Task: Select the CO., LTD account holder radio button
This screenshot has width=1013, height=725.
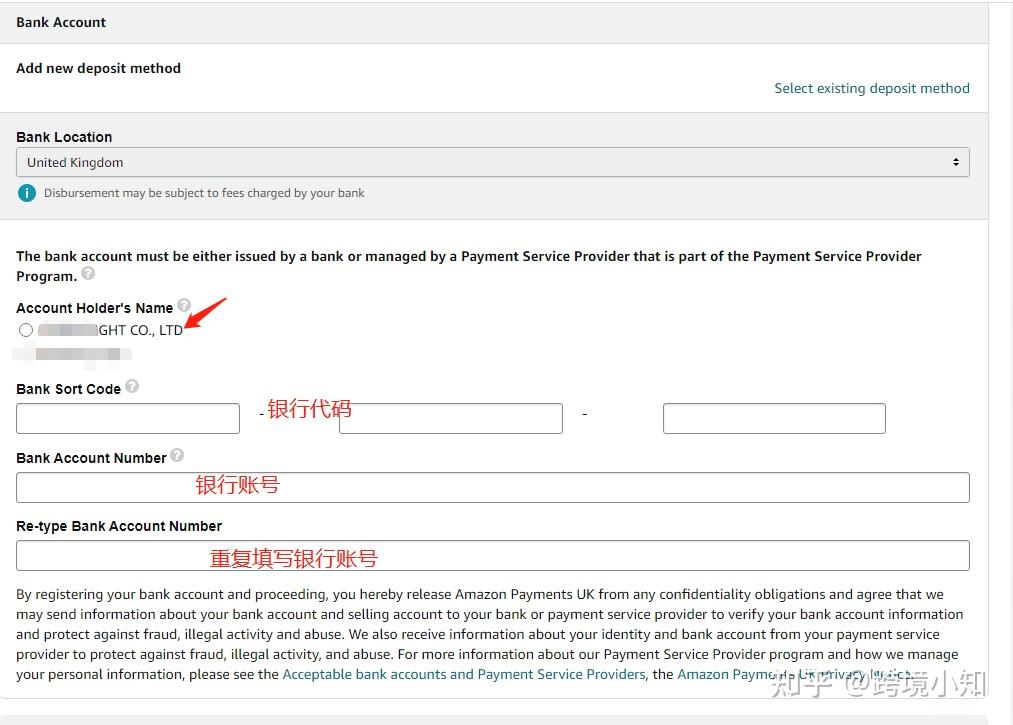Action: tap(26, 330)
